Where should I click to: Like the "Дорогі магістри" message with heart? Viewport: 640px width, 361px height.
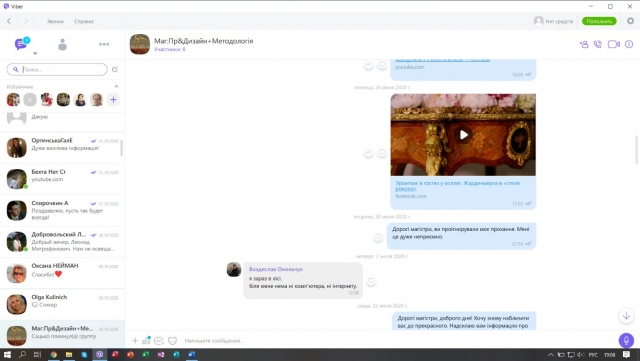click(x=378, y=236)
